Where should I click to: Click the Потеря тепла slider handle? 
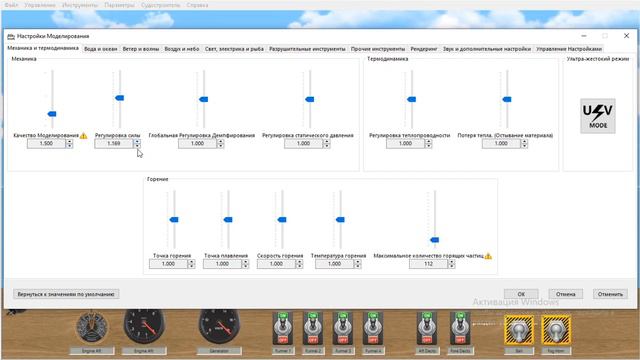point(507,99)
